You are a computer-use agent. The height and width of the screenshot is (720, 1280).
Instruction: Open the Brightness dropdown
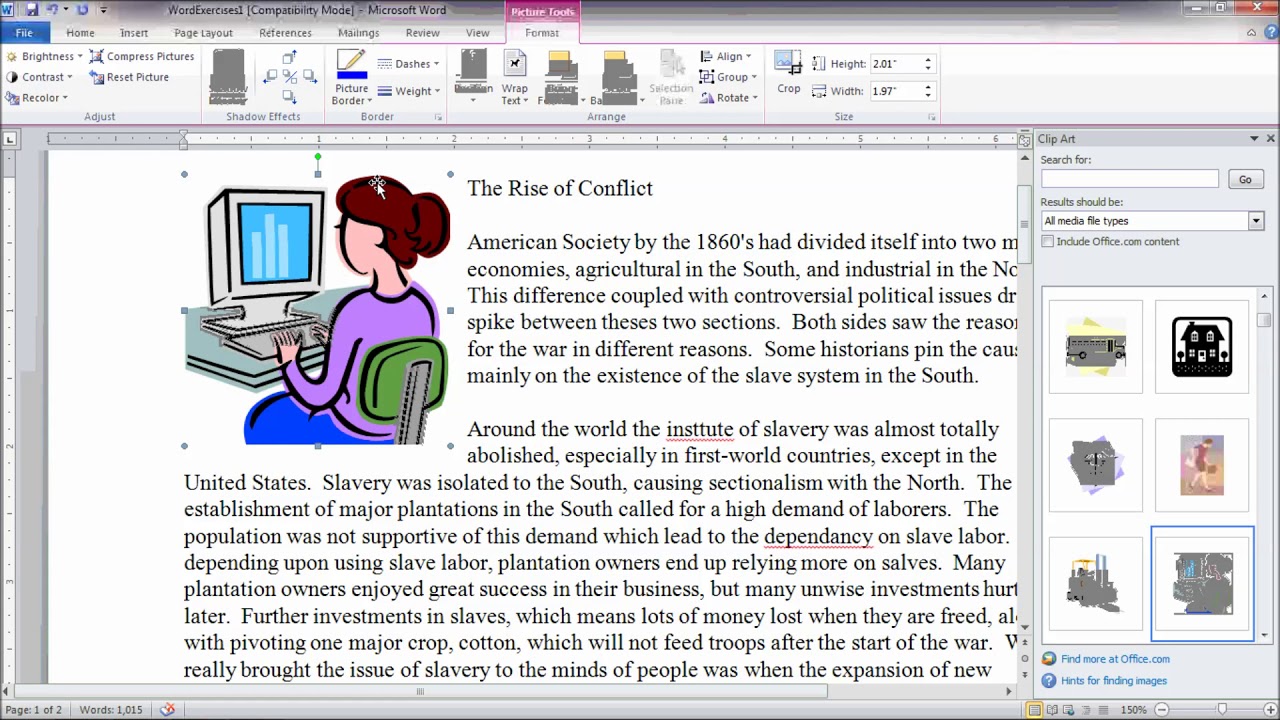(x=46, y=57)
